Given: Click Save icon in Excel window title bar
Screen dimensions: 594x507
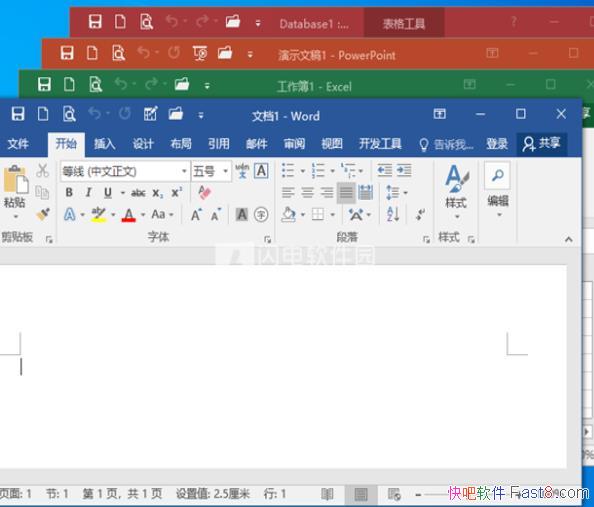Looking at the screenshot, I should click(x=44, y=84).
